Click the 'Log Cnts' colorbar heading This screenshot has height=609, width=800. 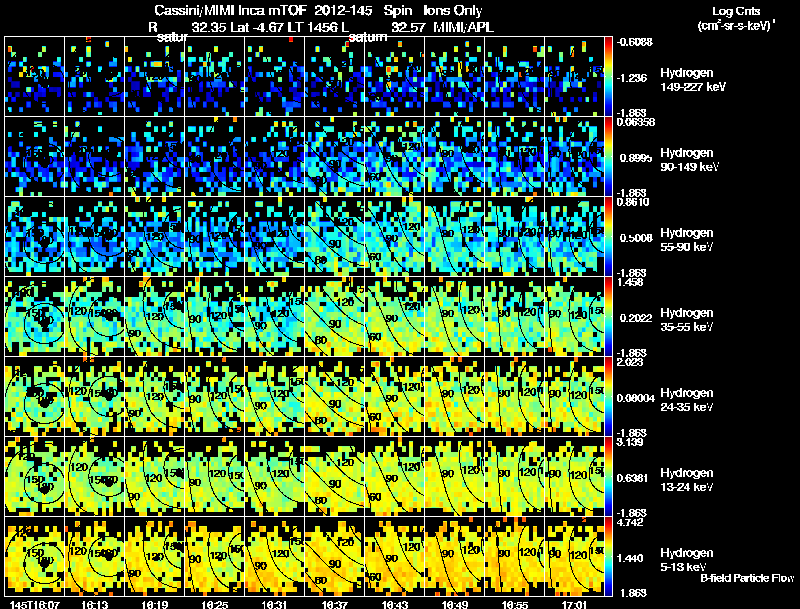click(736, 11)
